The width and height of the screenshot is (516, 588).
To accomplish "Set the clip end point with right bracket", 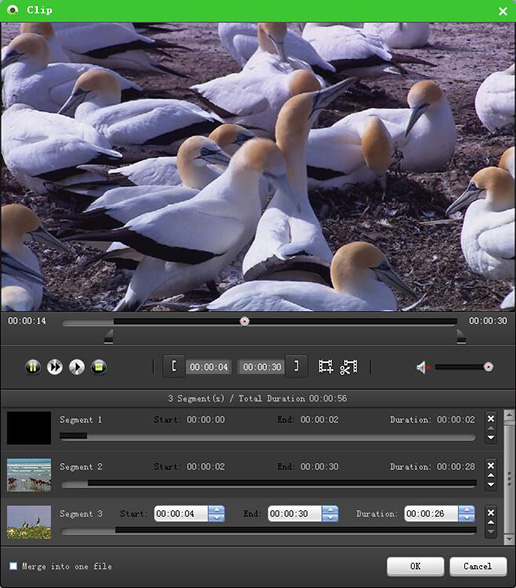I will point(296,366).
